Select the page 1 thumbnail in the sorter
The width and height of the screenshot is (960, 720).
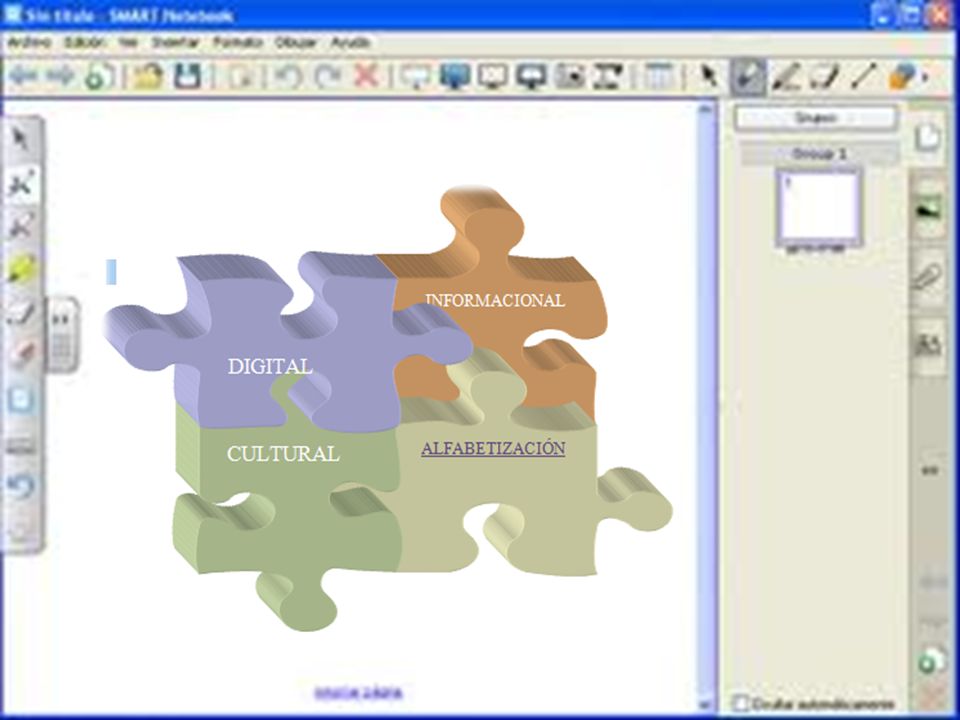point(819,208)
